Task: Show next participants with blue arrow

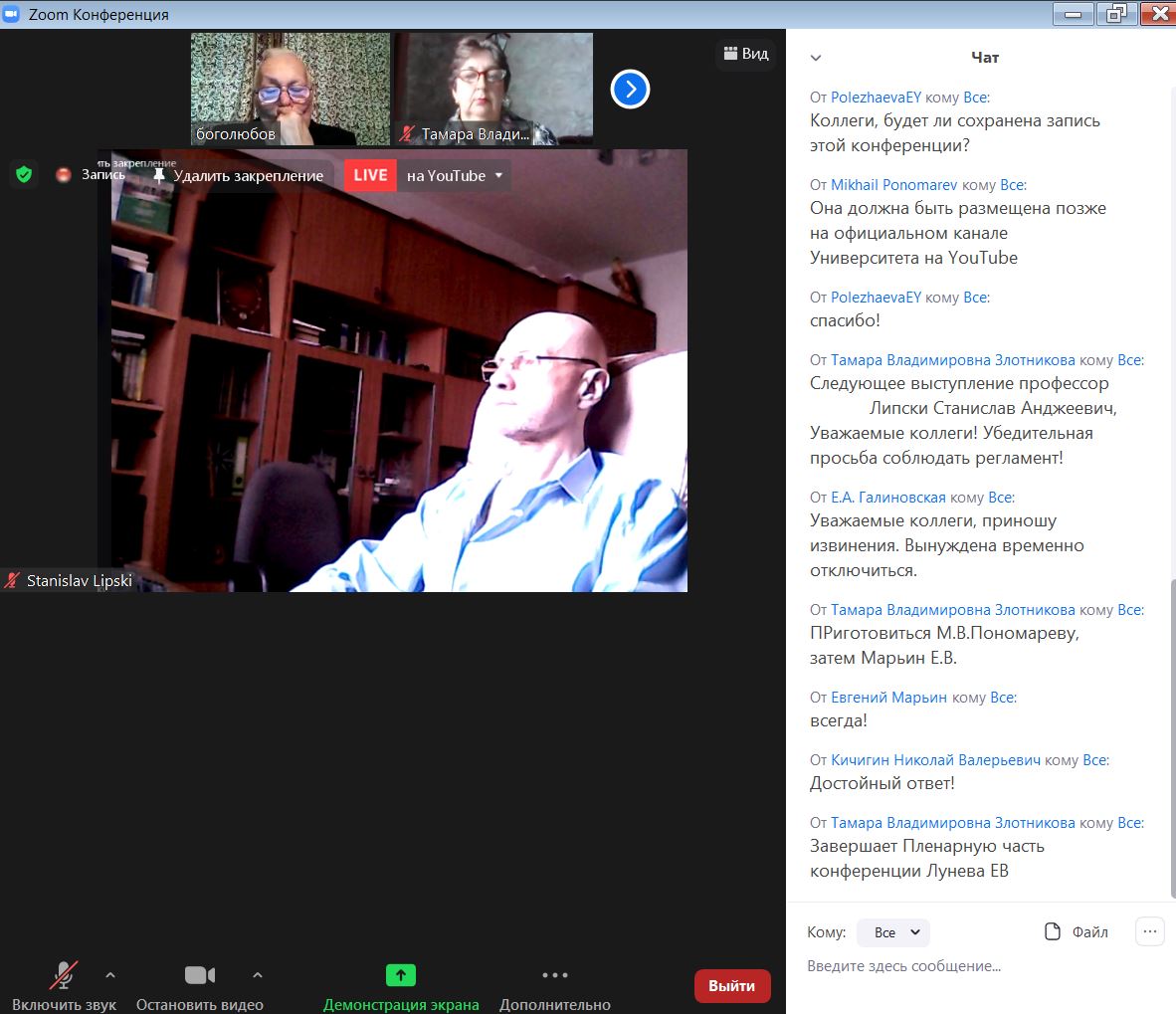Action: (x=630, y=90)
